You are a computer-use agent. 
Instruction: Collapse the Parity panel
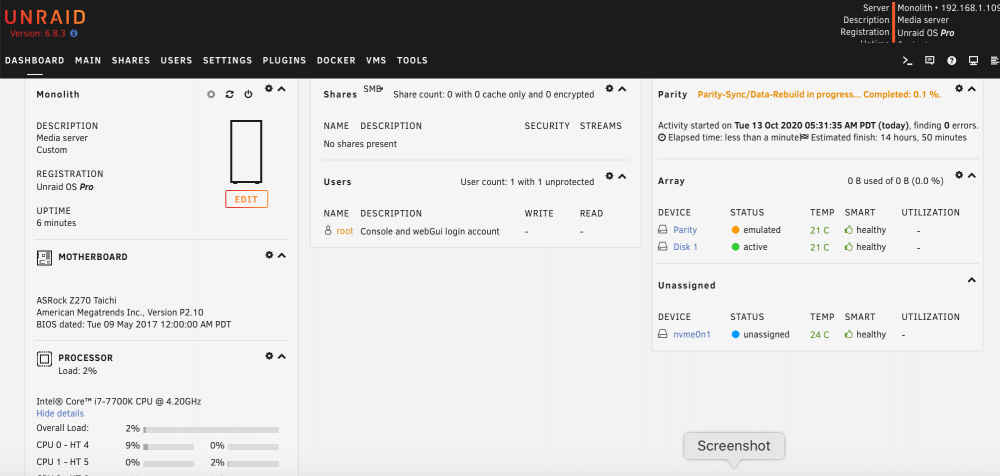(972, 89)
